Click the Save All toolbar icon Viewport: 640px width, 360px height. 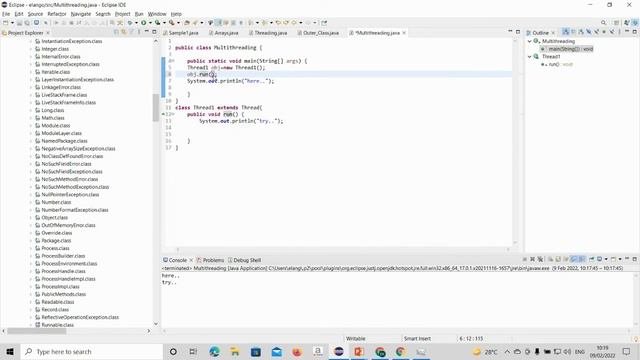point(27,23)
